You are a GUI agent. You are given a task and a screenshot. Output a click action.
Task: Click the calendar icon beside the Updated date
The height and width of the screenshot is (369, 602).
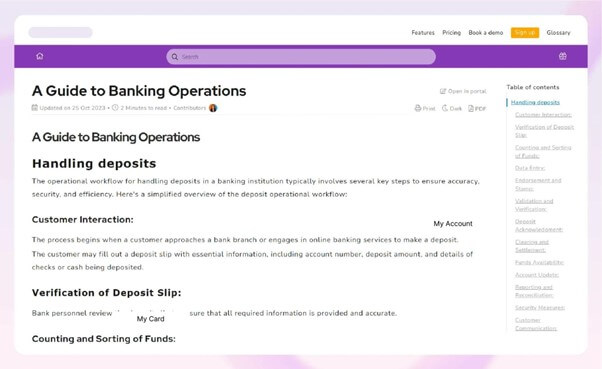[35, 108]
